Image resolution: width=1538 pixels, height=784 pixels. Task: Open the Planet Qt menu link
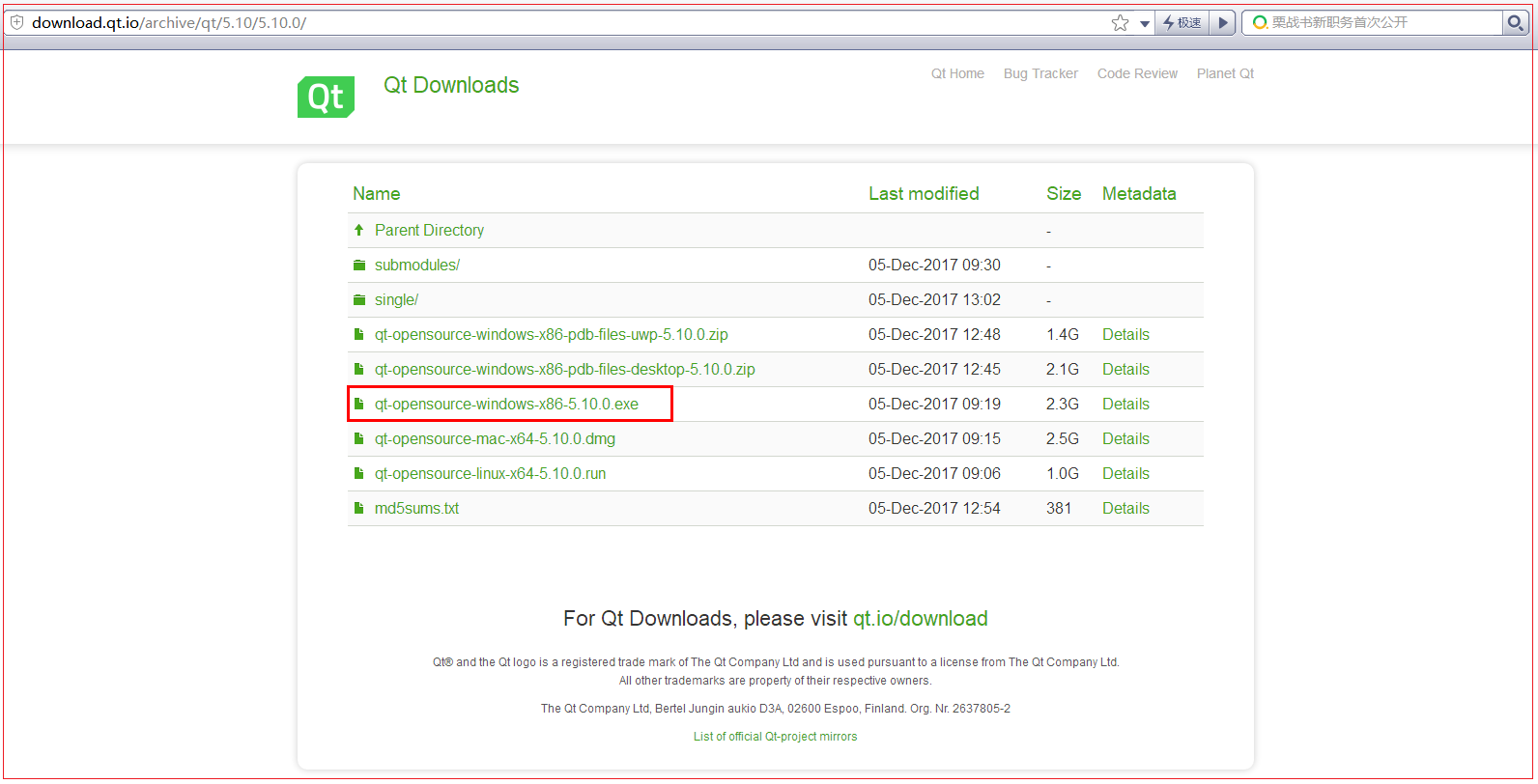(1225, 73)
